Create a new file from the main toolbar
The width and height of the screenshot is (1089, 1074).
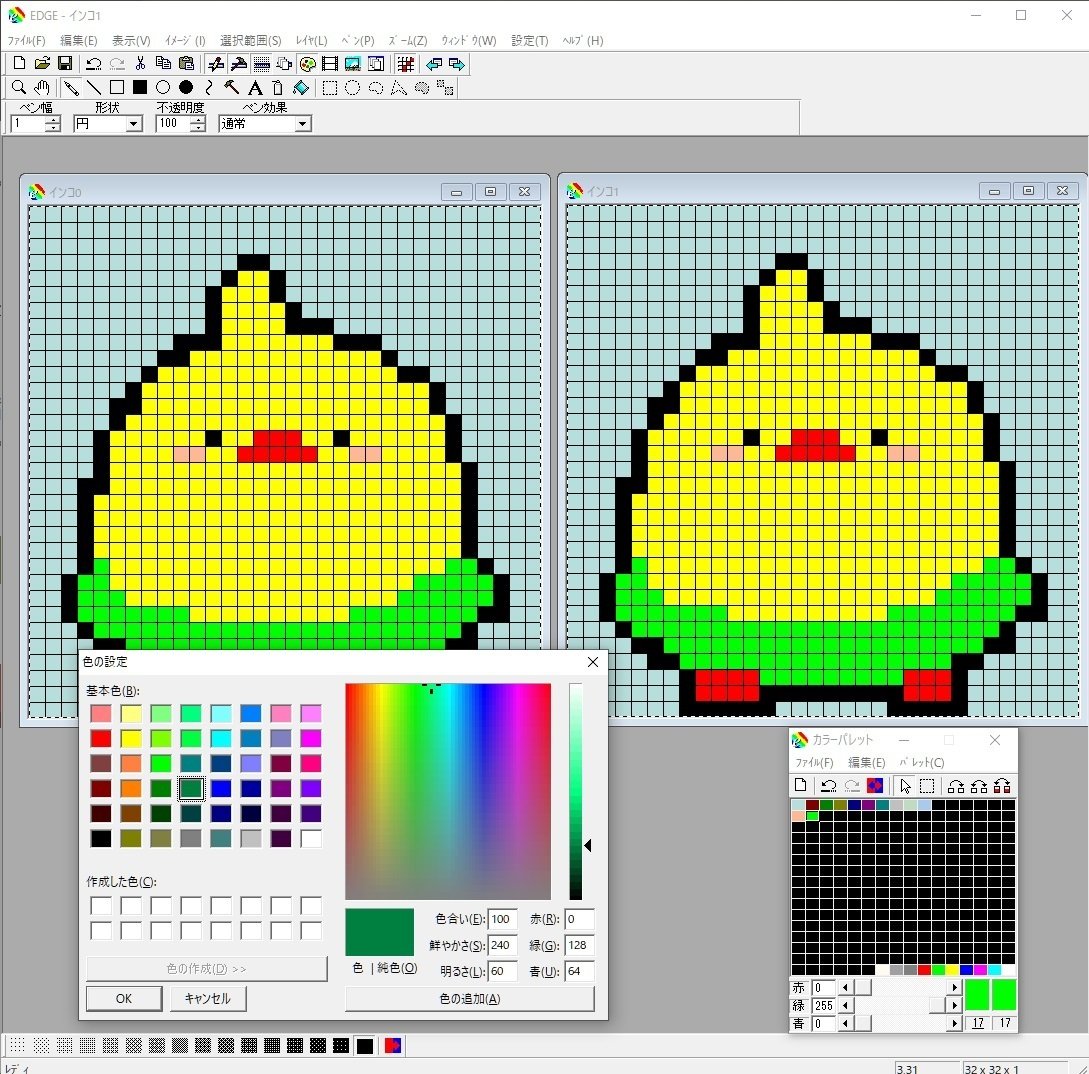(19, 64)
